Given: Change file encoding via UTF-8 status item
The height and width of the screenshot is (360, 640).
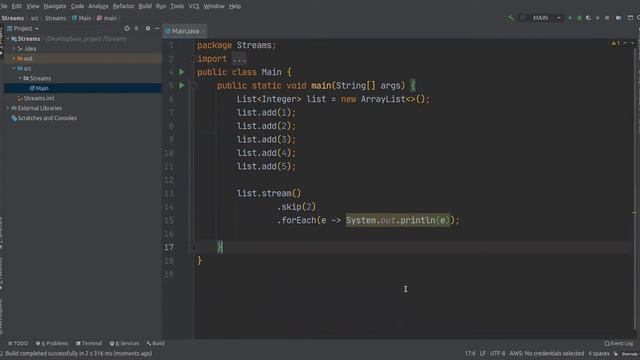Looking at the screenshot, I should (498, 353).
